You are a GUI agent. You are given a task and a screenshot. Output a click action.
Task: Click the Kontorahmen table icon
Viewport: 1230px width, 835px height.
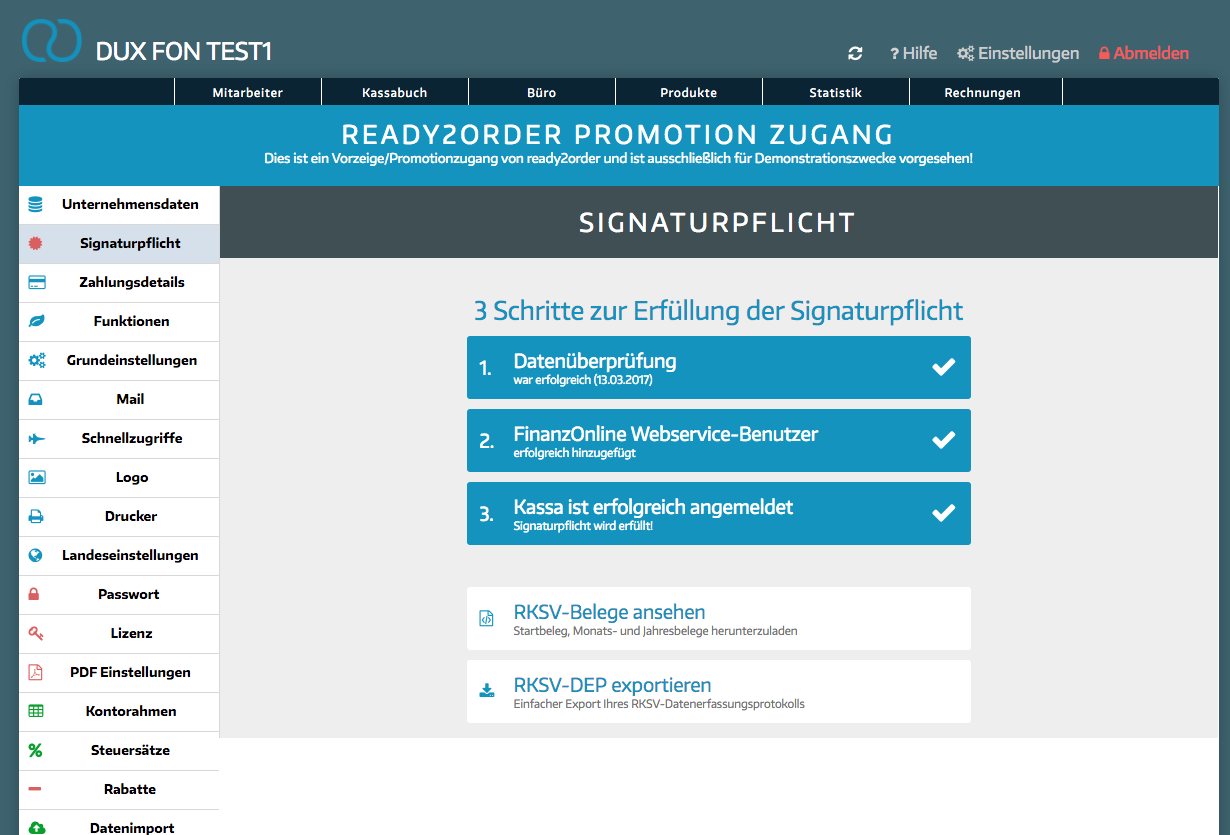[x=36, y=711]
